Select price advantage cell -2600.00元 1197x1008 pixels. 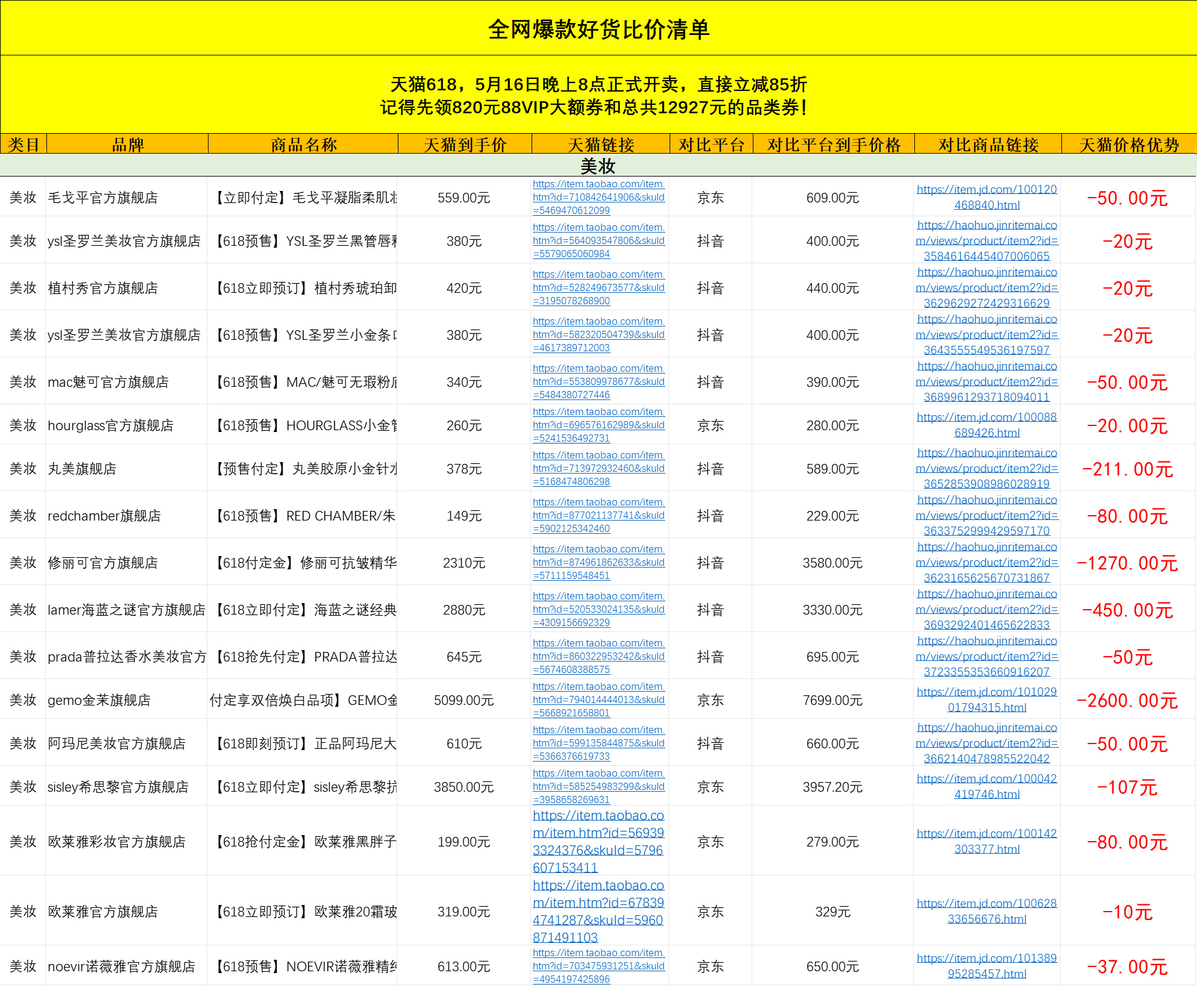pos(1128,700)
